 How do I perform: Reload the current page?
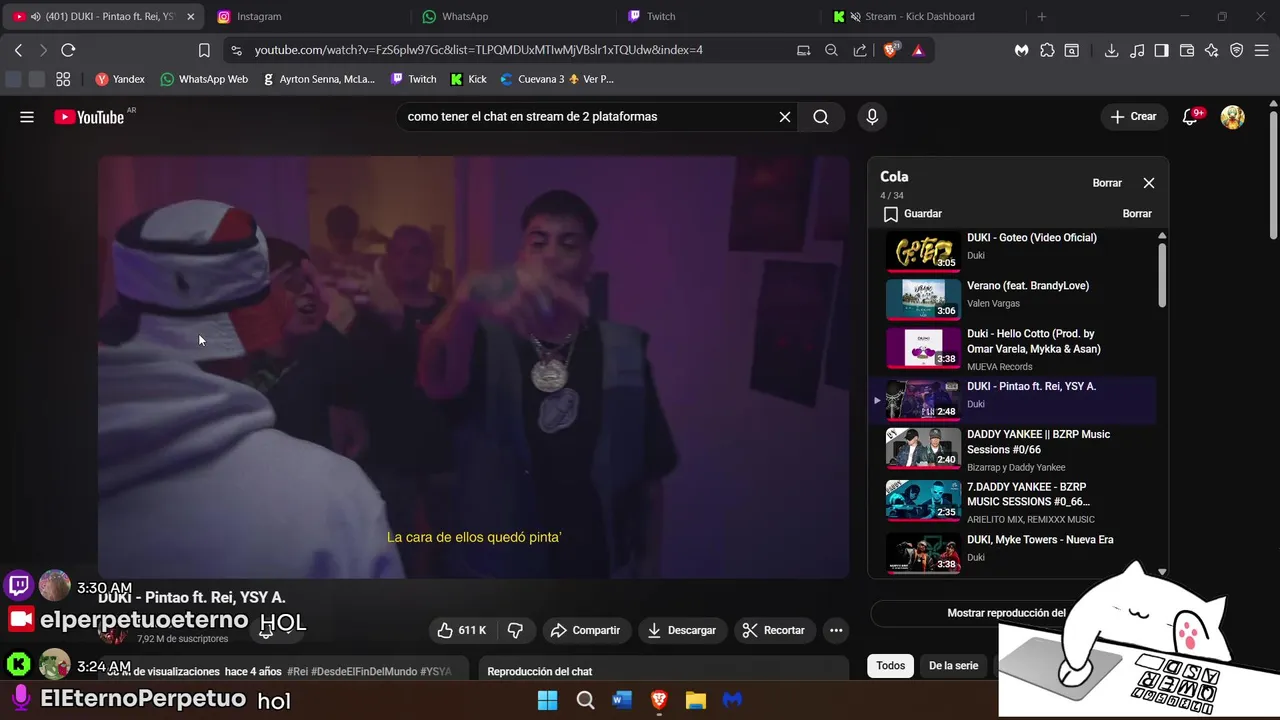[x=68, y=50]
